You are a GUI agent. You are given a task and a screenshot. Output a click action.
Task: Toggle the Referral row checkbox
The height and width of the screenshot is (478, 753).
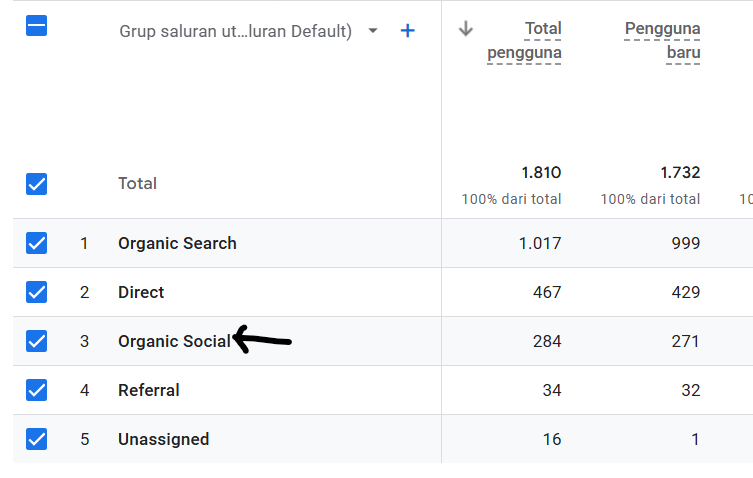click(x=36, y=390)
